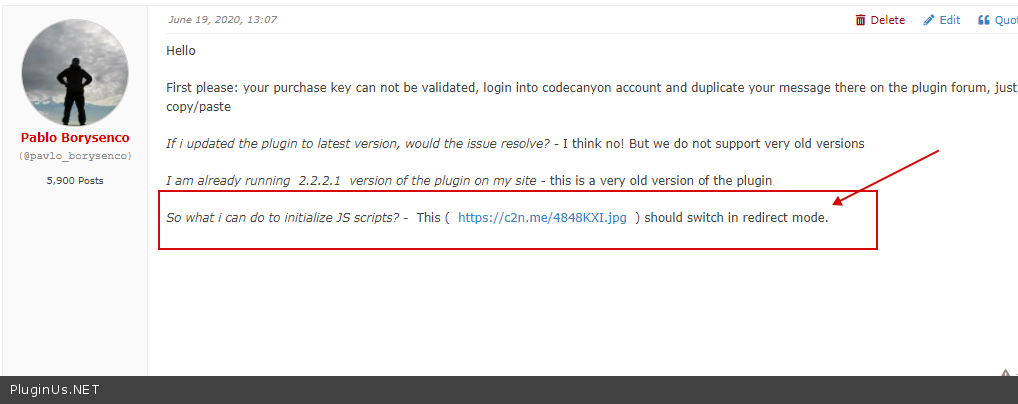Select the Quote post label

pyautogui.click(x=1005, y=20)
